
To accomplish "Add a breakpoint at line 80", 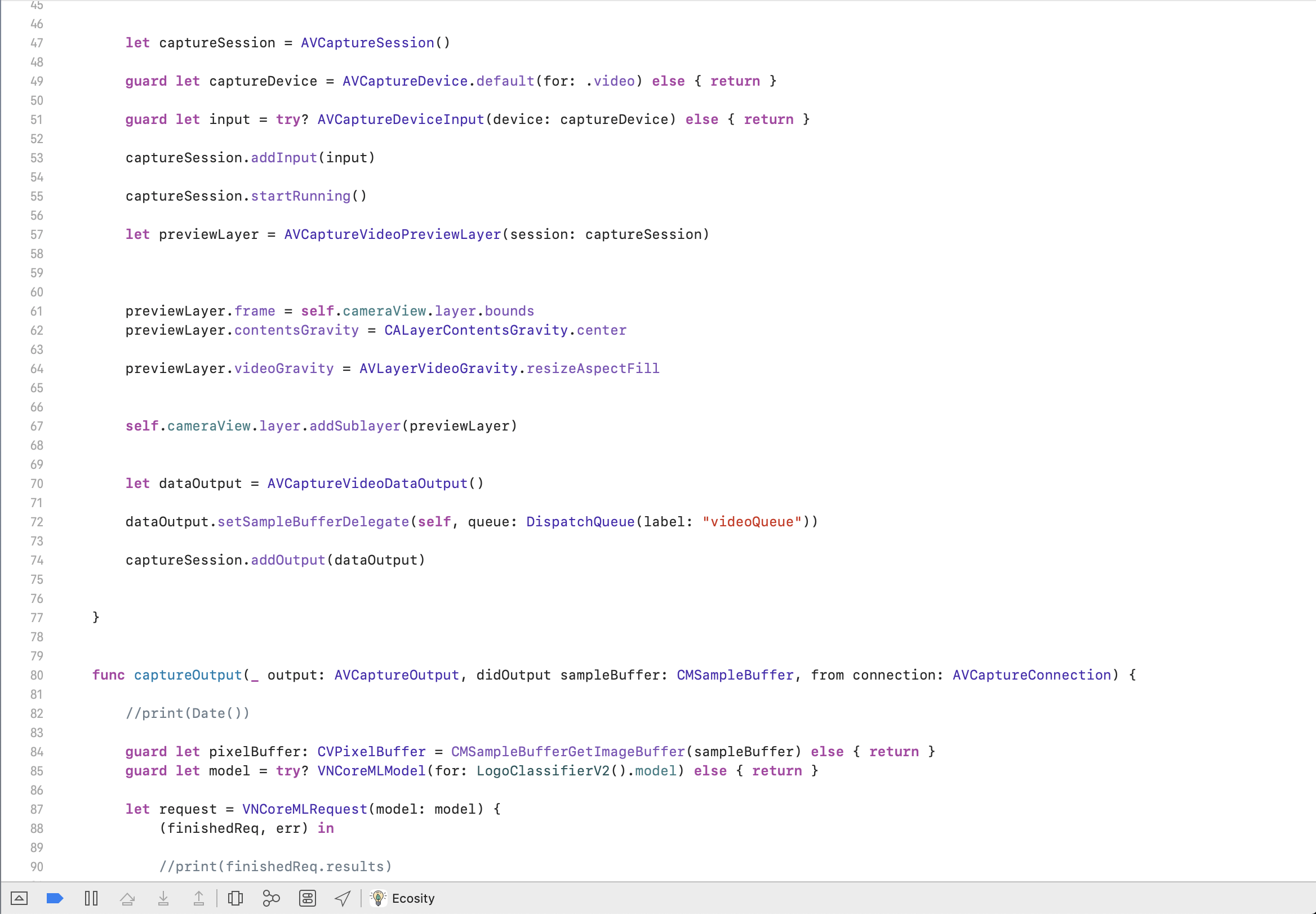I will point(37,675).
